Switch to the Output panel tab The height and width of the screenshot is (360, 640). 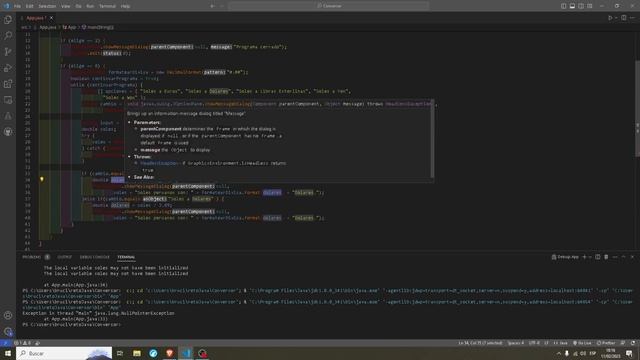click(x=64, y=257)
